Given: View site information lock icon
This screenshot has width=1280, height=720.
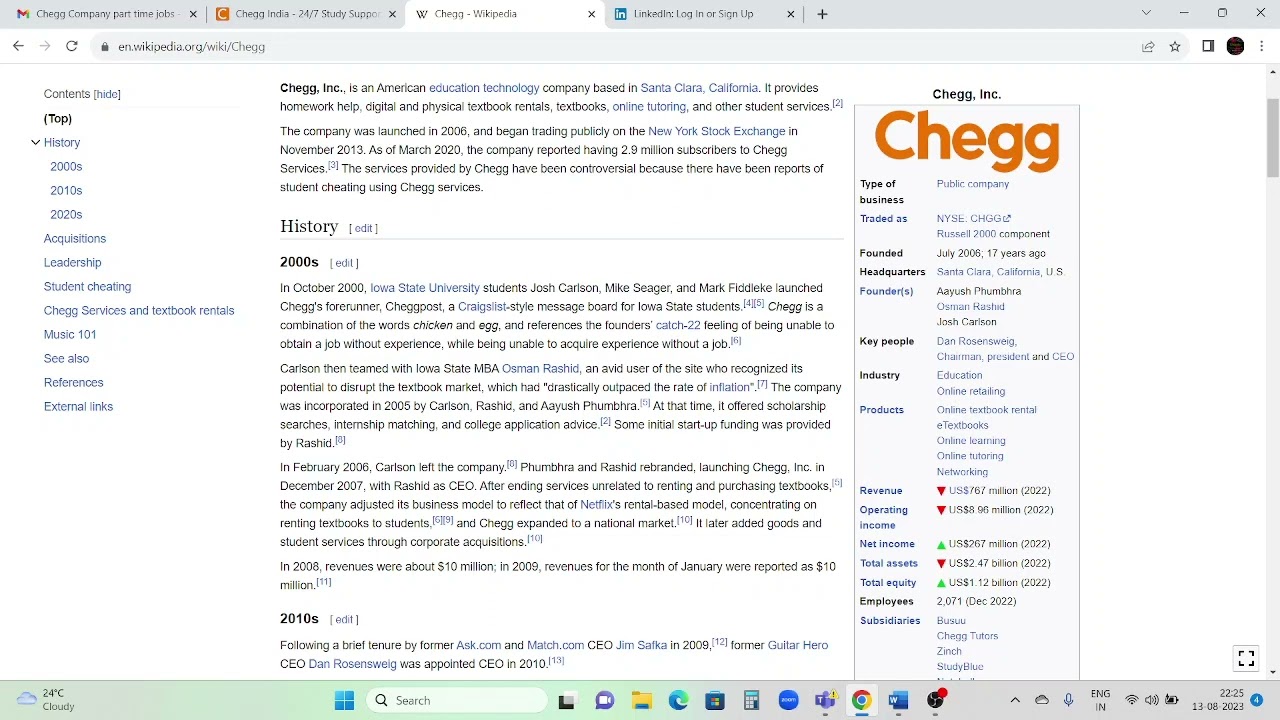Looking at the screenshot, I should tap(104, 46).
